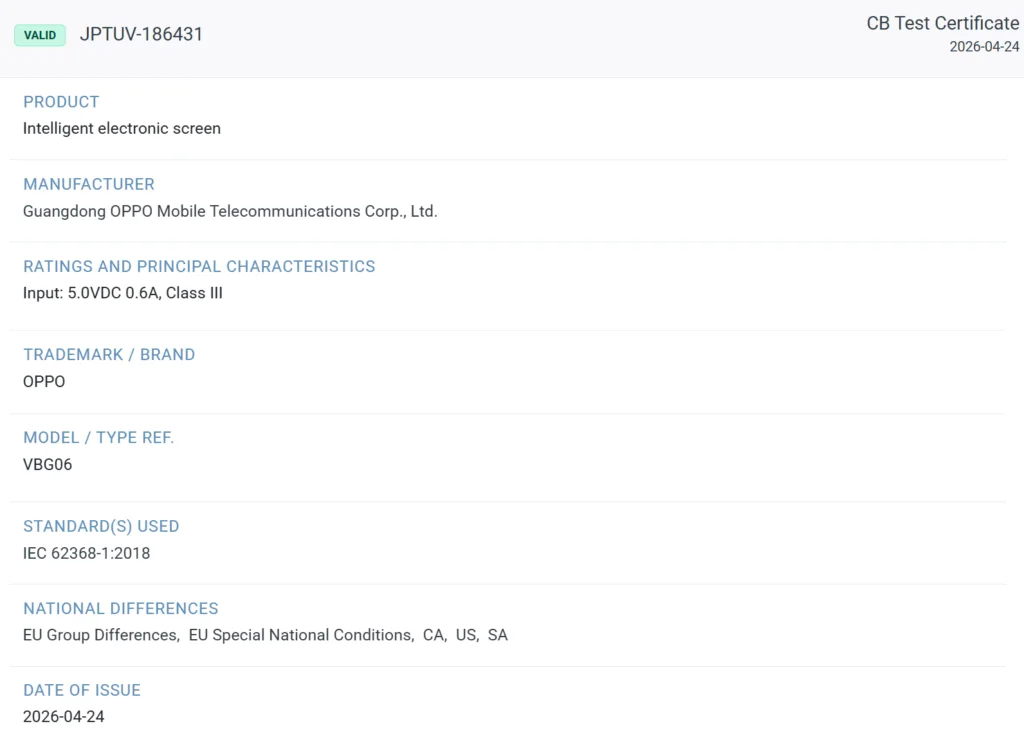
Task: Click the STANDARD(S) USED label
Action: pyautogui.click(x=101, y=526)
